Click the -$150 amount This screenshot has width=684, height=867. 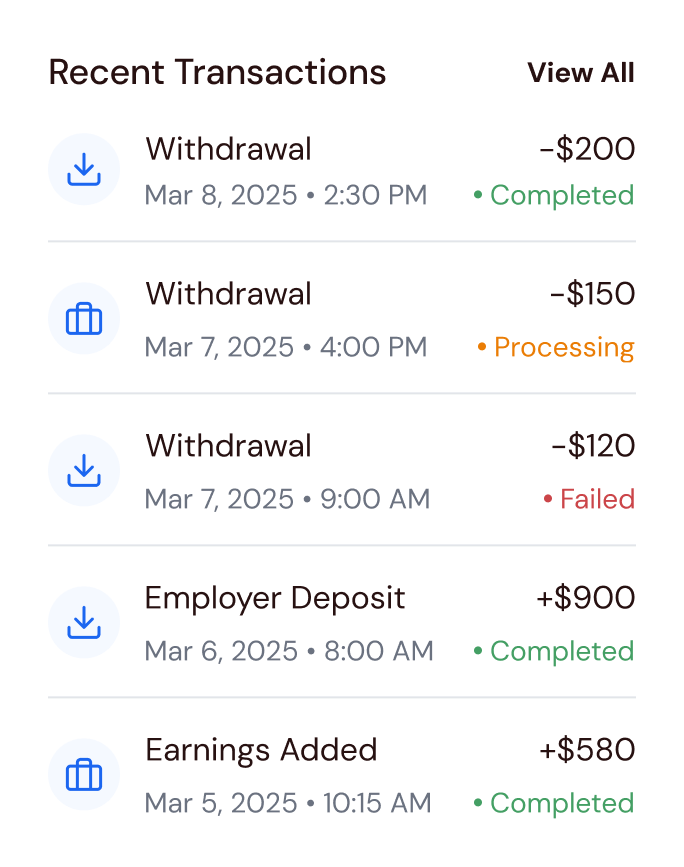point(592,294)
